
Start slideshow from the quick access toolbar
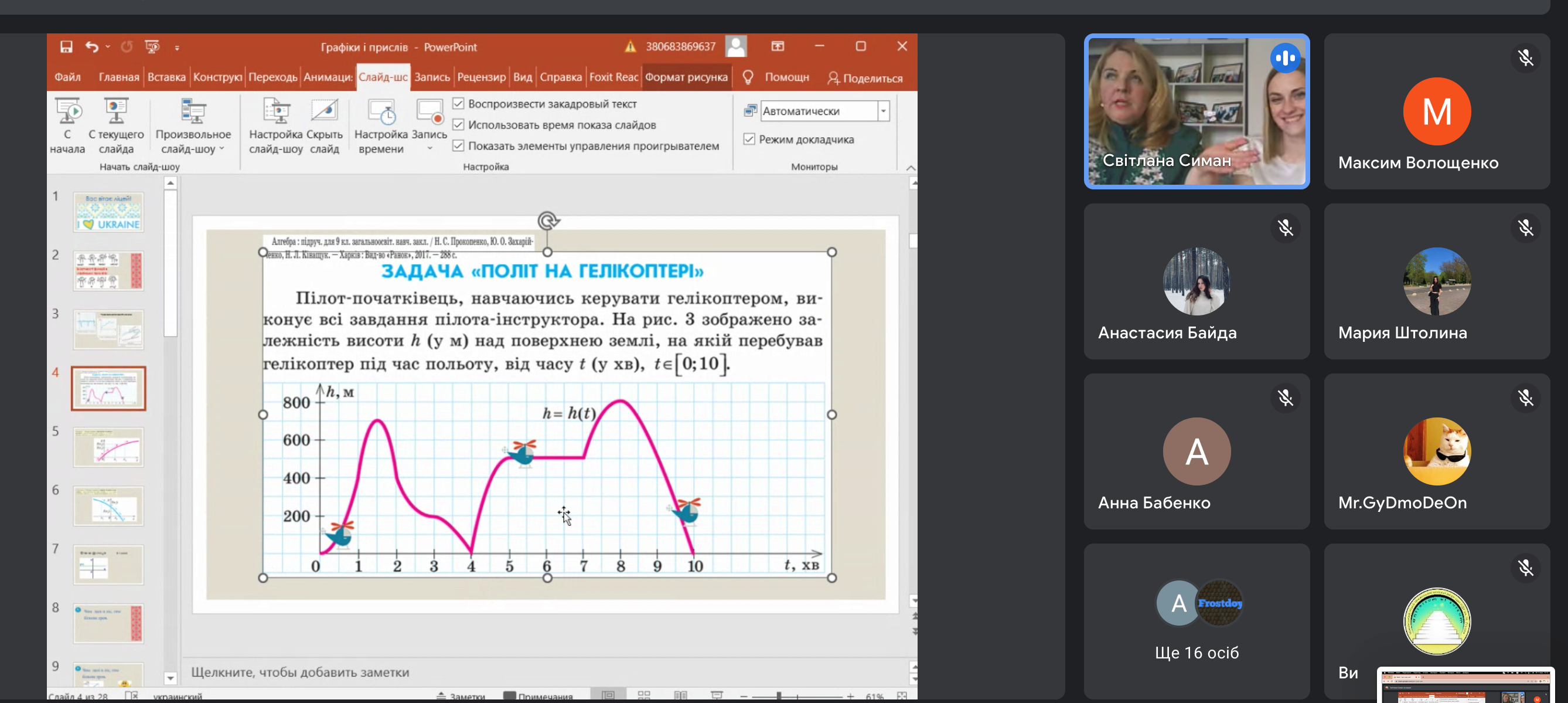point(152,47)
